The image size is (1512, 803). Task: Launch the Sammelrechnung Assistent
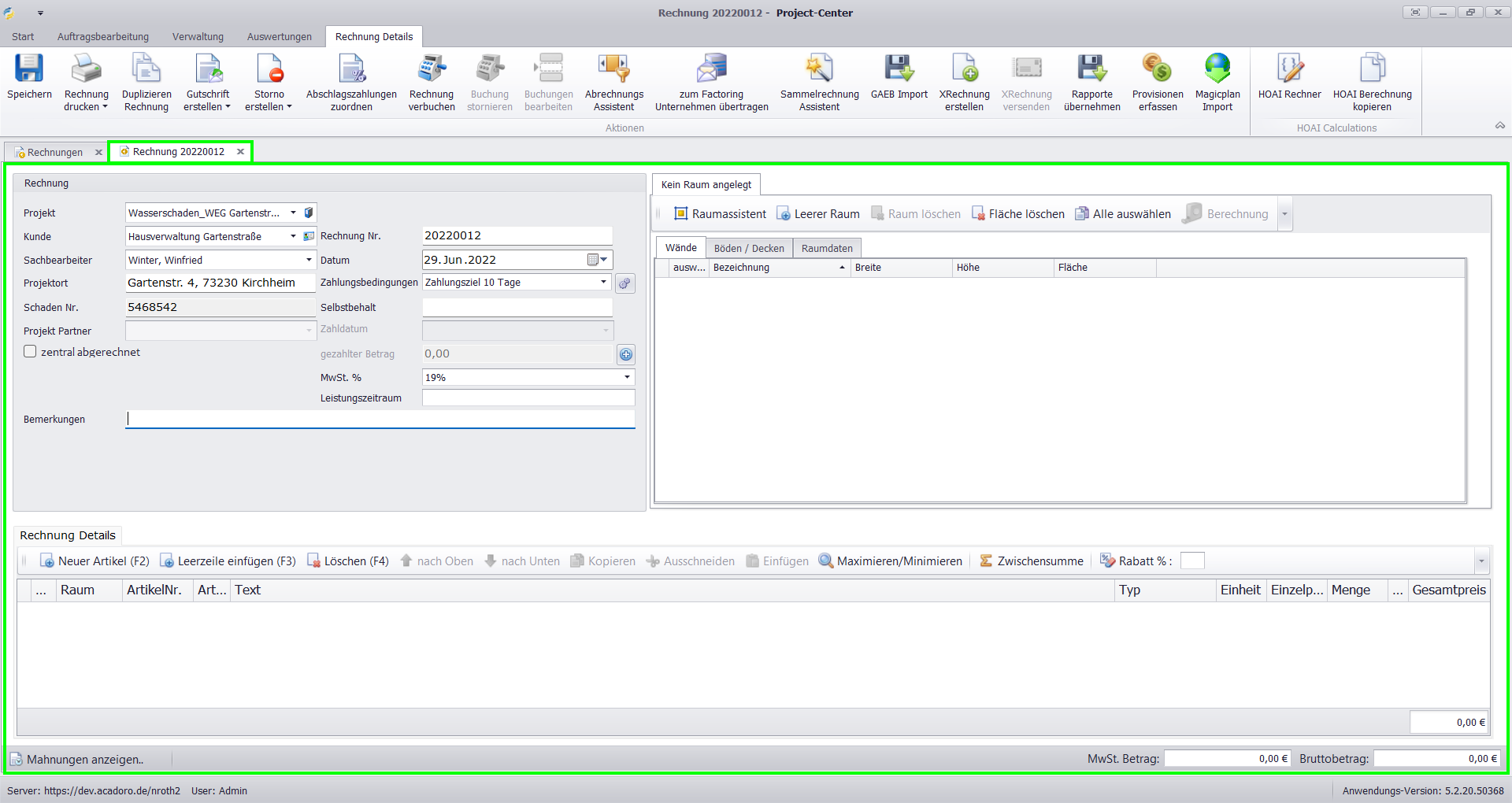click(x=819, y=69)
